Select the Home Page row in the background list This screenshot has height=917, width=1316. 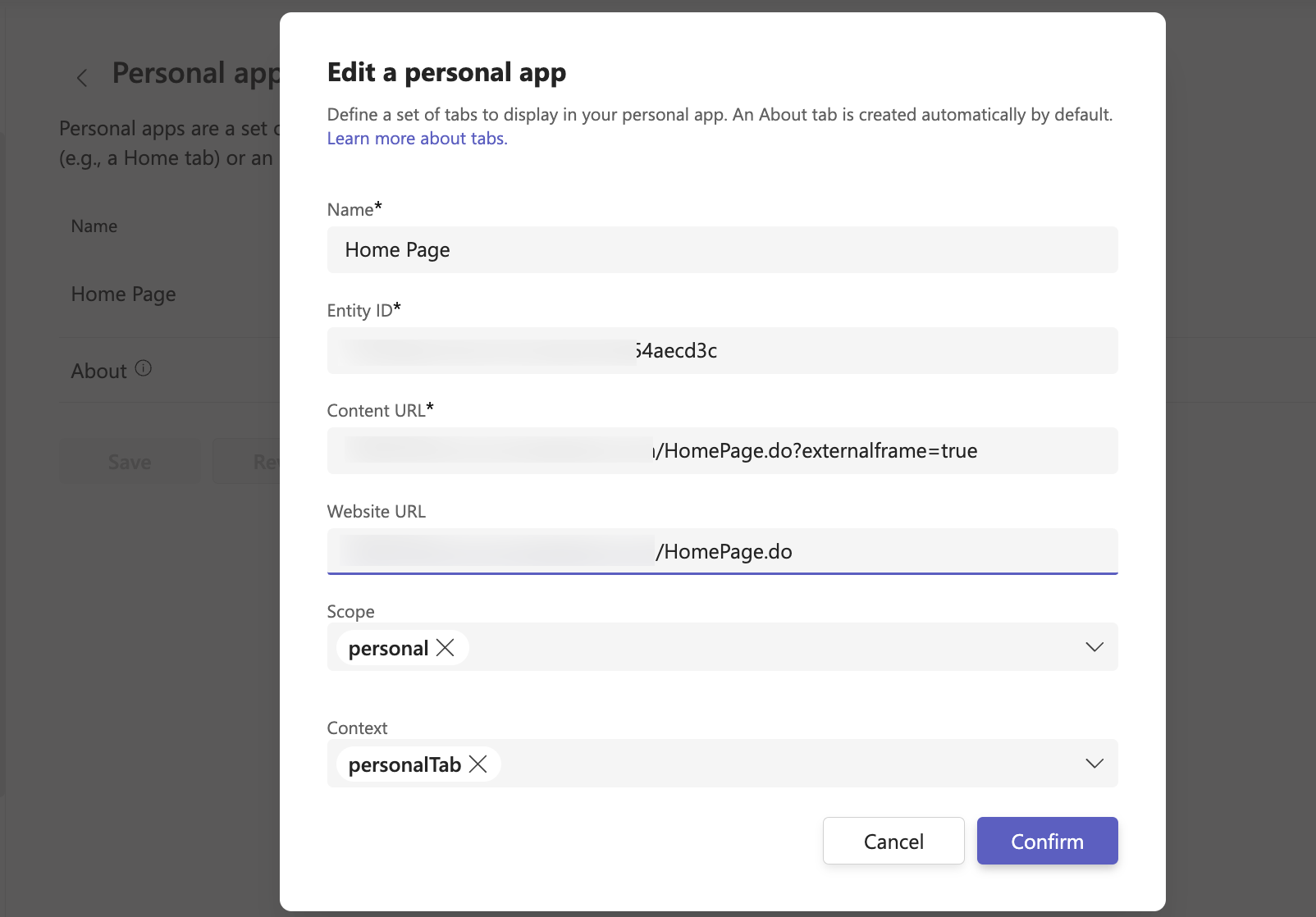[x=124, y=294]
